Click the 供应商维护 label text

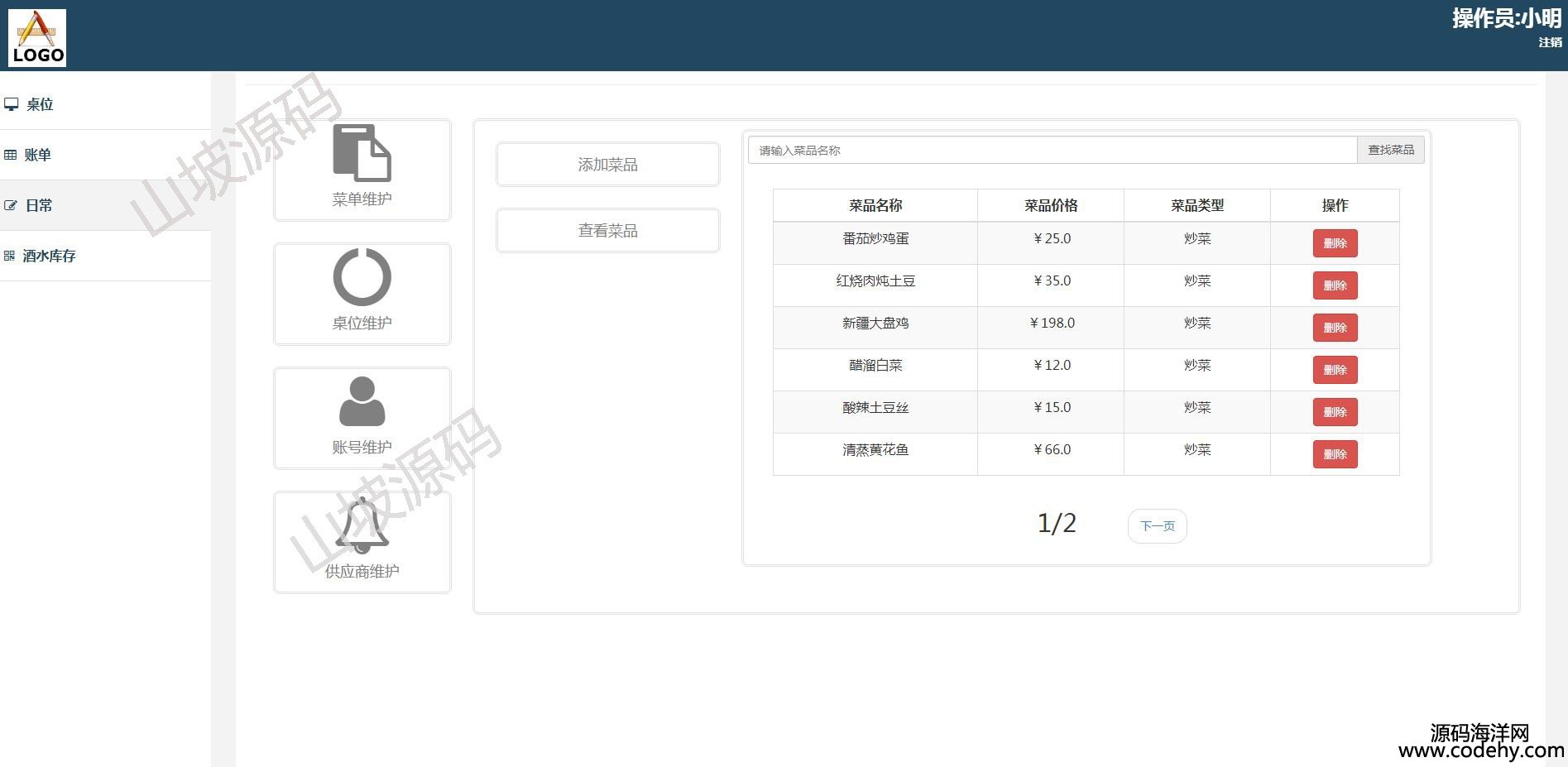[362, 572]
